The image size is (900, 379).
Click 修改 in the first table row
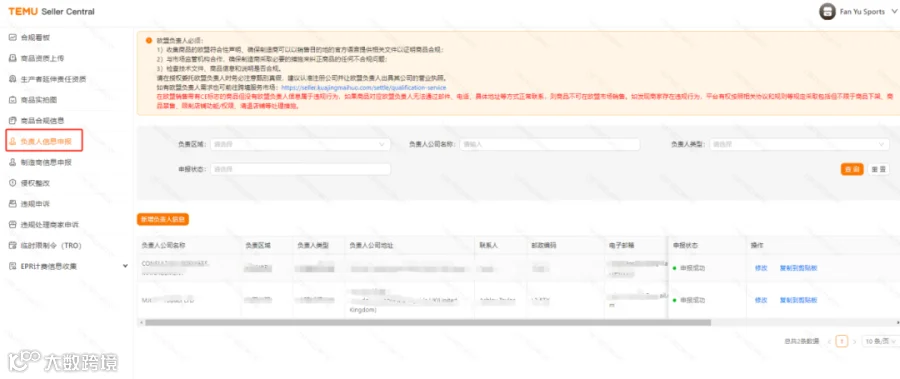pos(761,268)
